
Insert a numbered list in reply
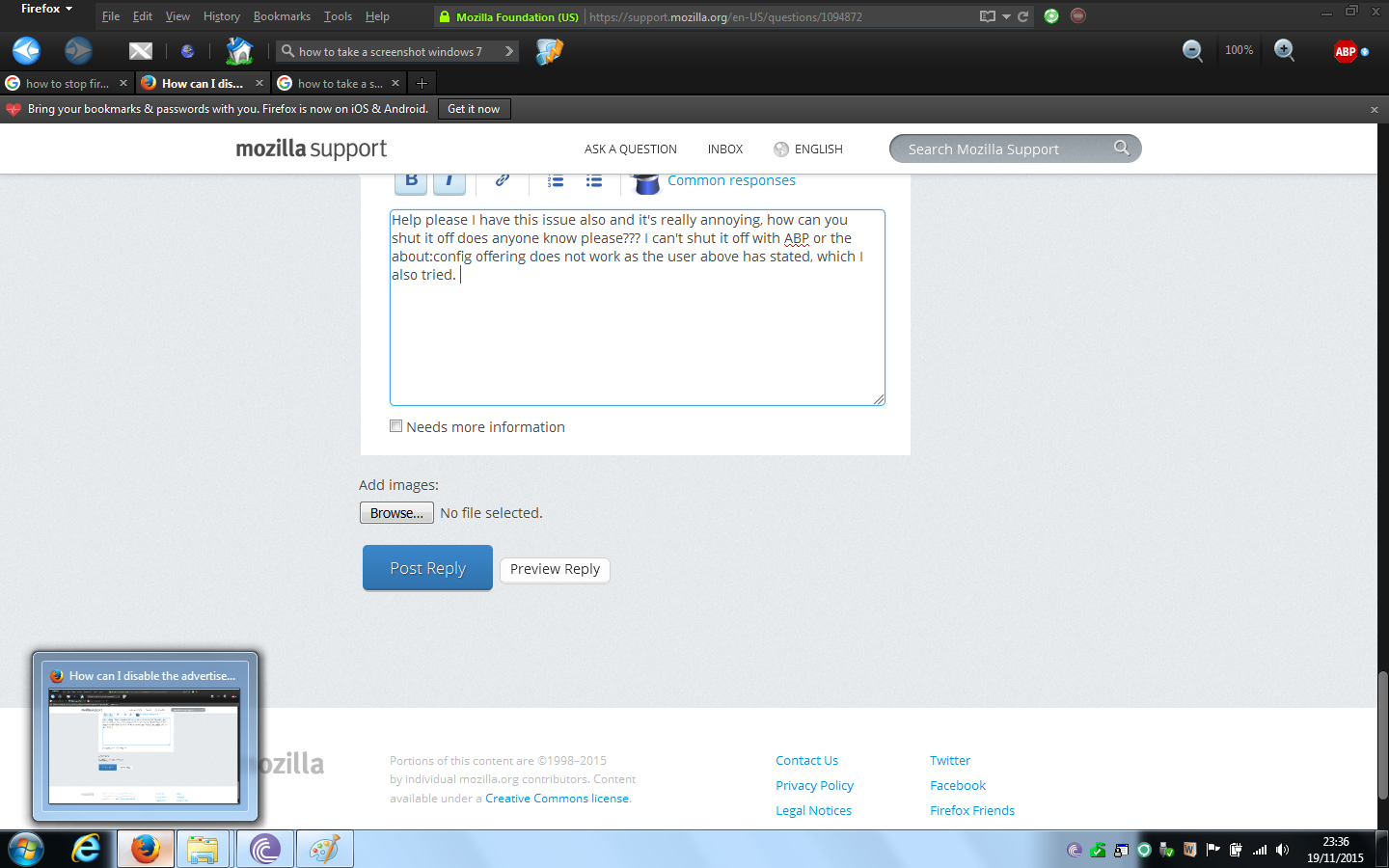click(556, 180)
